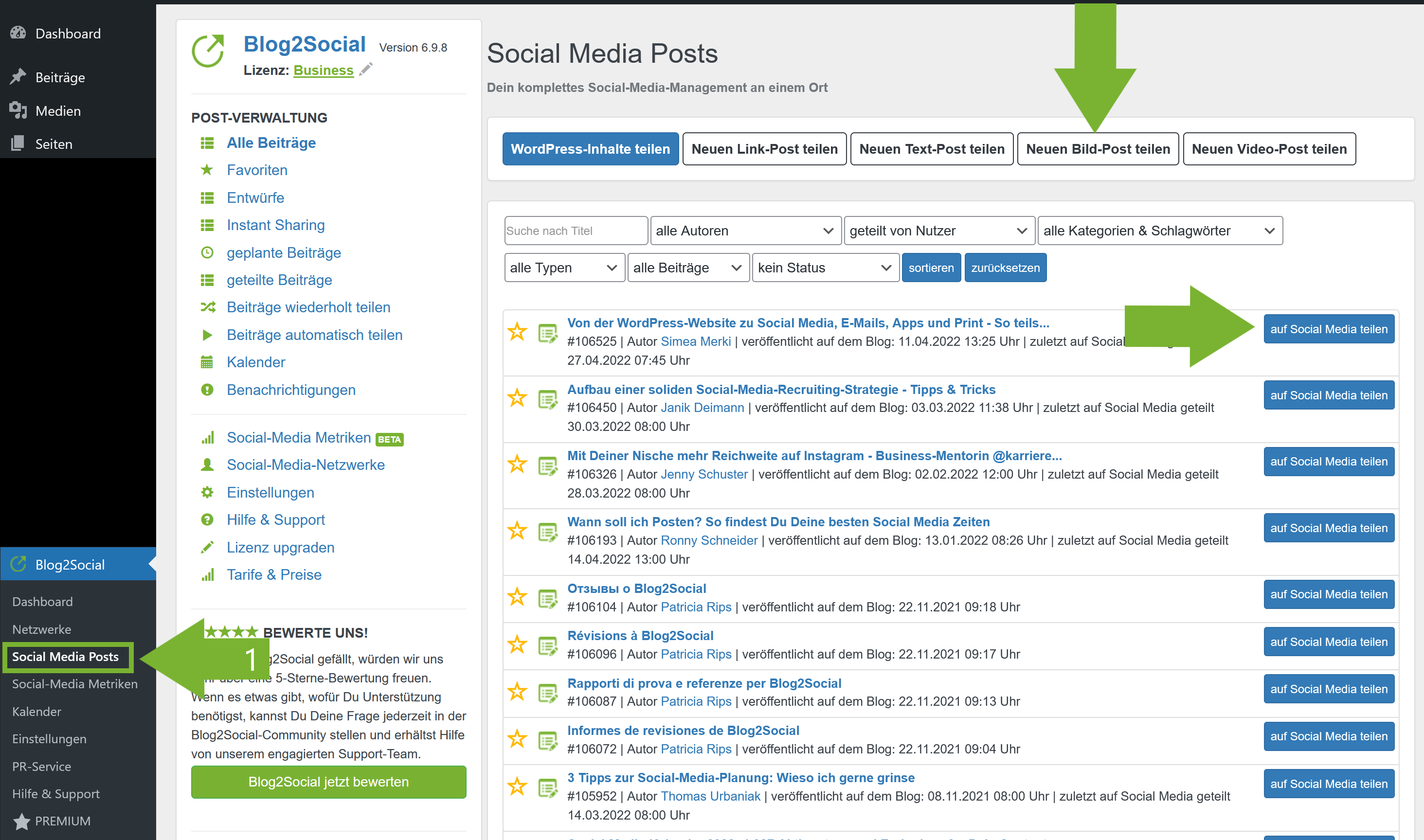This screenshot has width=1424, height=840.
Task: Click the list icon beside Entwürfe
Action: [x=207, y=198]
